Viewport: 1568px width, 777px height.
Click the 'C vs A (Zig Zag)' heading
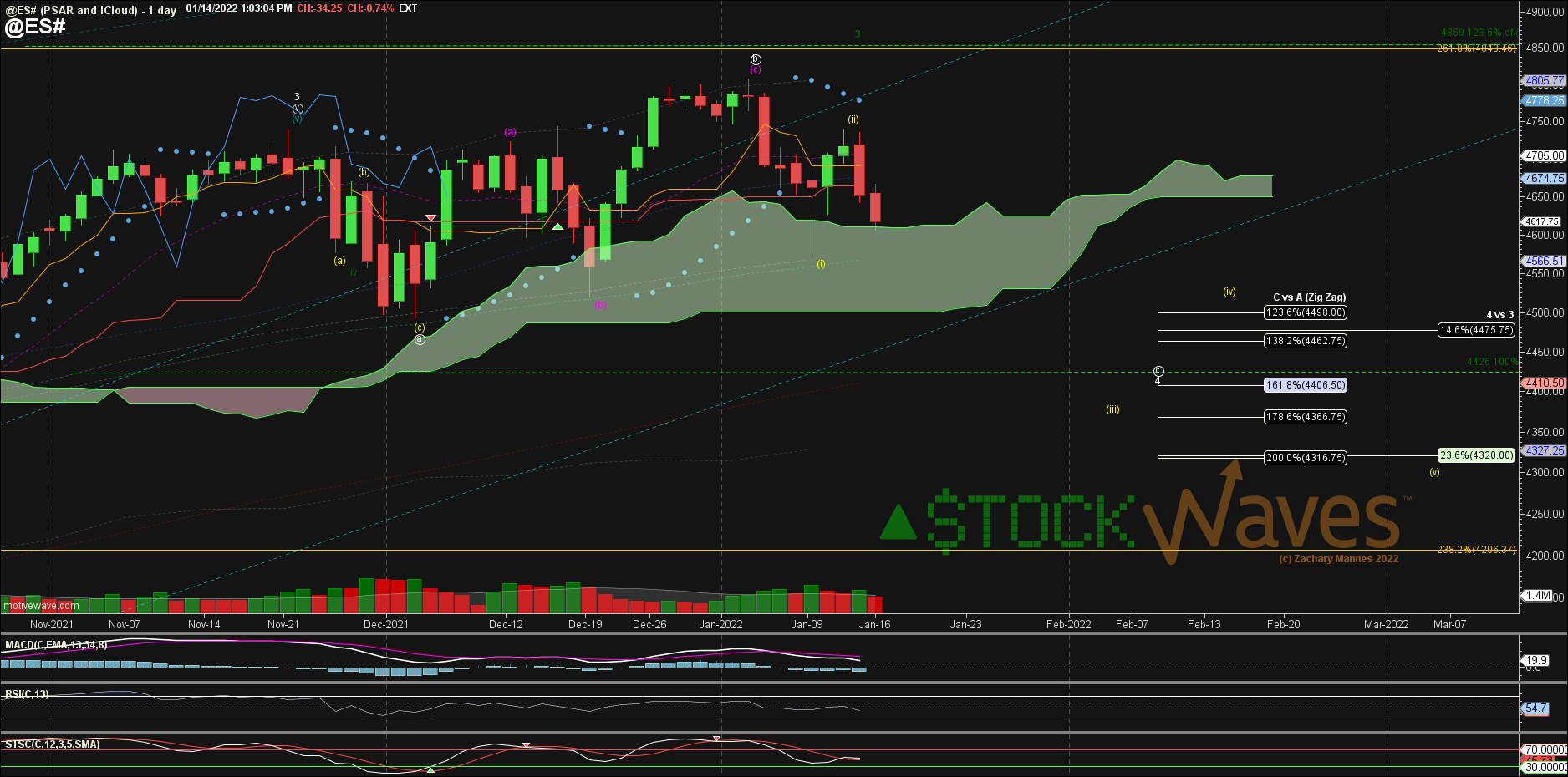click(x=1309, y=297)
